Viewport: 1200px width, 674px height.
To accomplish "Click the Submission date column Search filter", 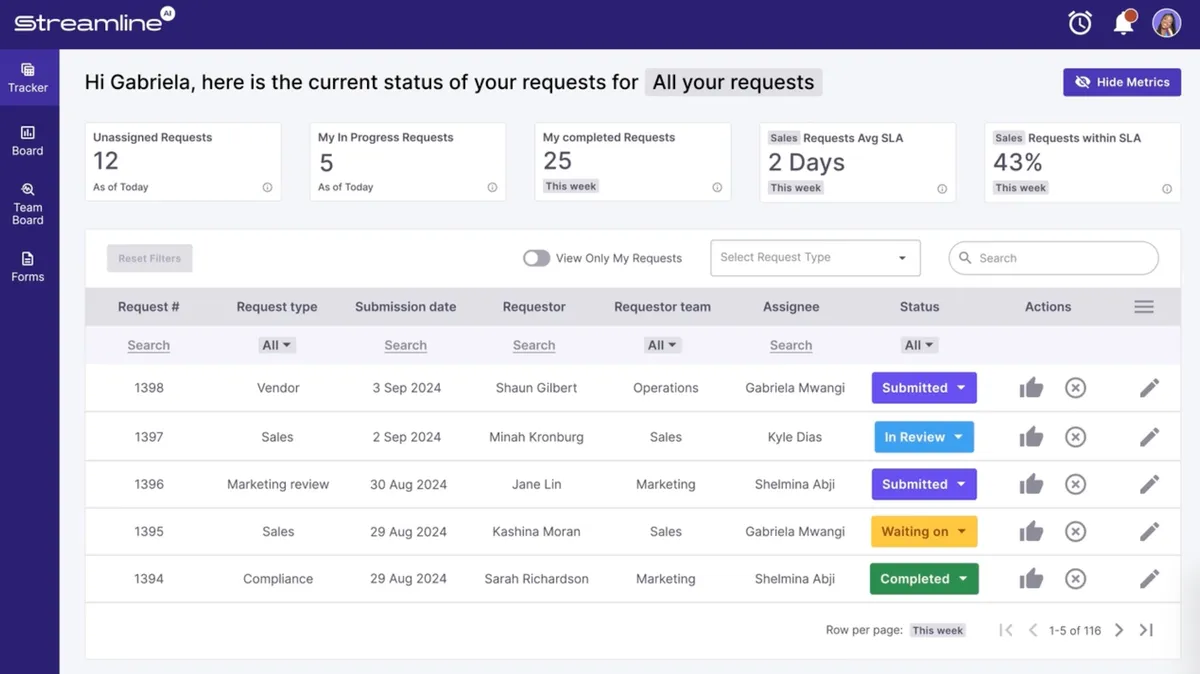I will (x=405, y=345).
